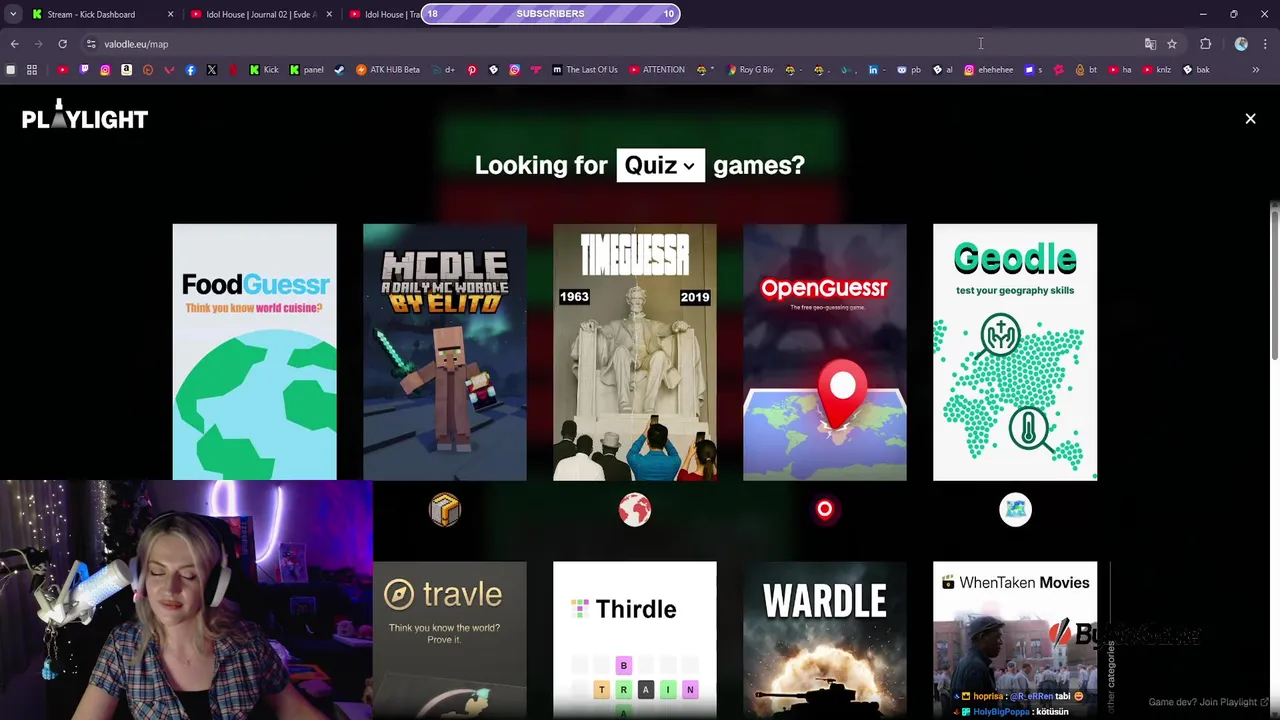Open the Kick 'panel' bookmark
1280x720 pixels.
click(307, 70)
